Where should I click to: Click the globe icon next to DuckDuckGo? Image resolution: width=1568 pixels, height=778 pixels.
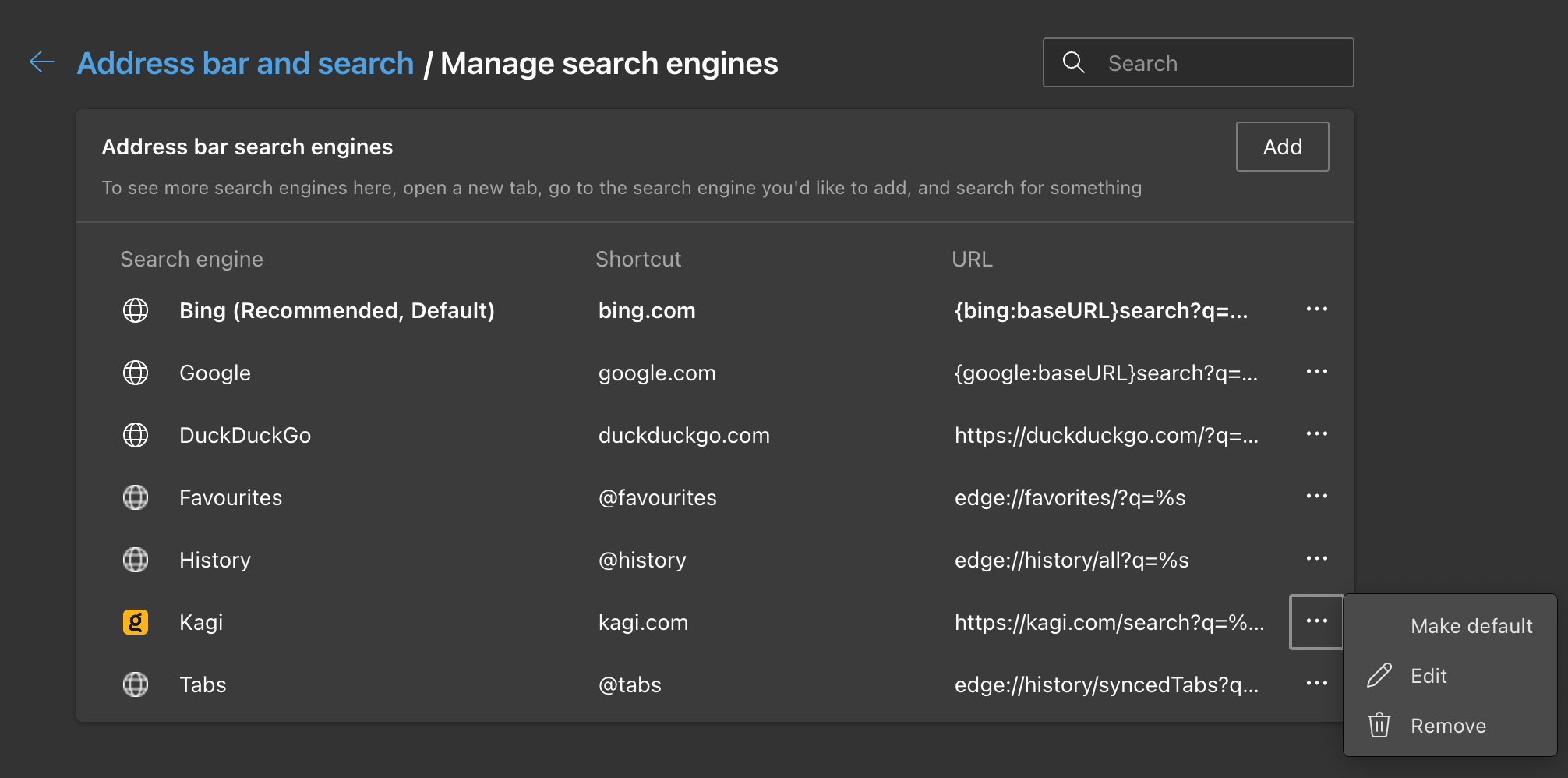pyautogui.click(x=136, y=435)
